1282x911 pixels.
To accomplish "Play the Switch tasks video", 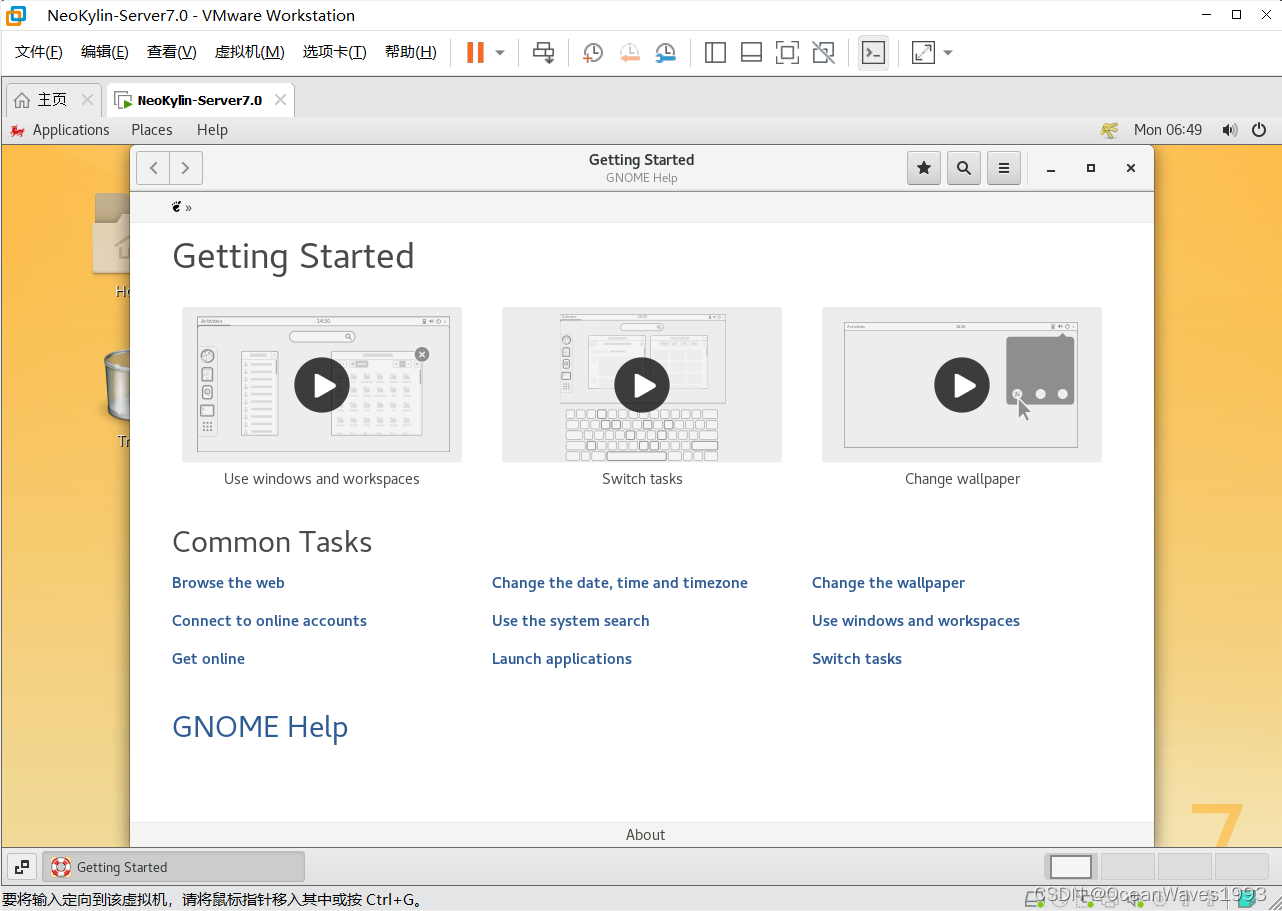I will (642, 385).
